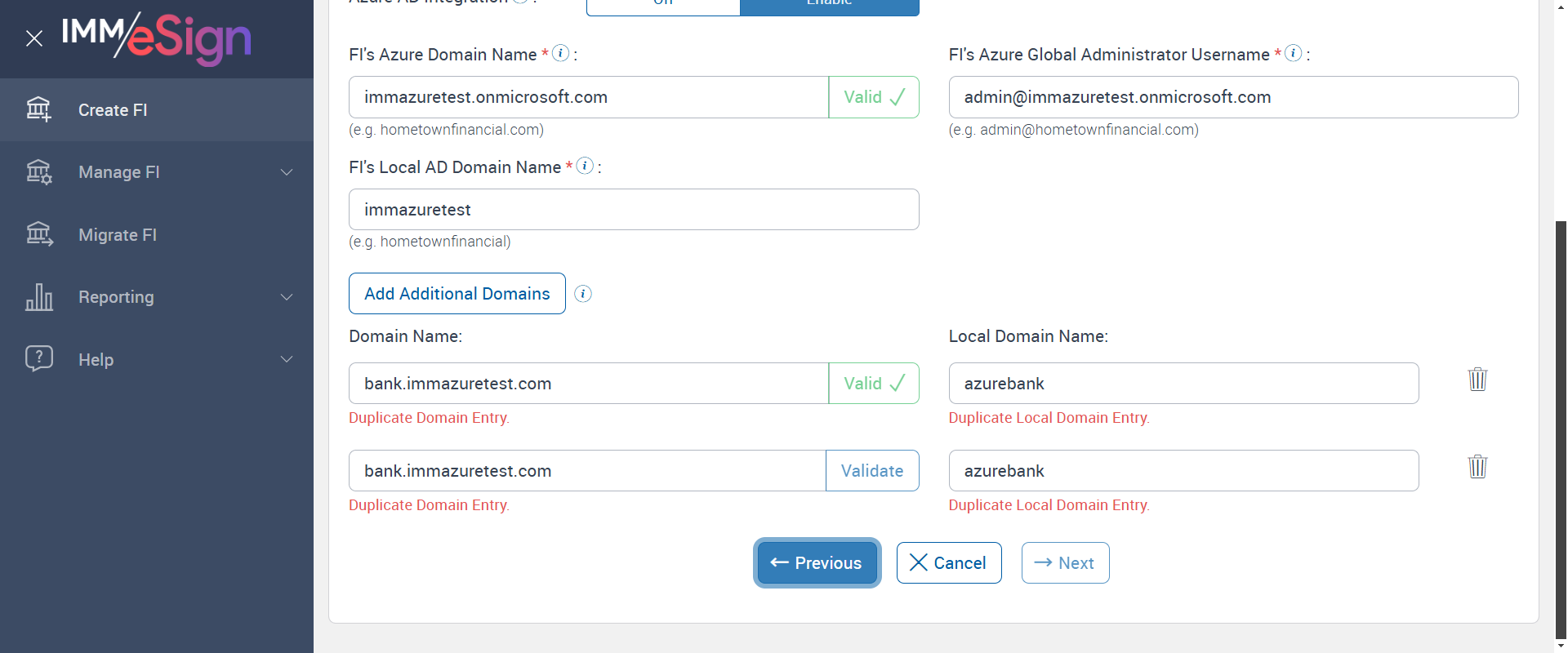Image resolution: width=1568 pixels, height=653 pixels.
Task: Click the FI's Local AD Domain Name field
Action: click(633, 210)
